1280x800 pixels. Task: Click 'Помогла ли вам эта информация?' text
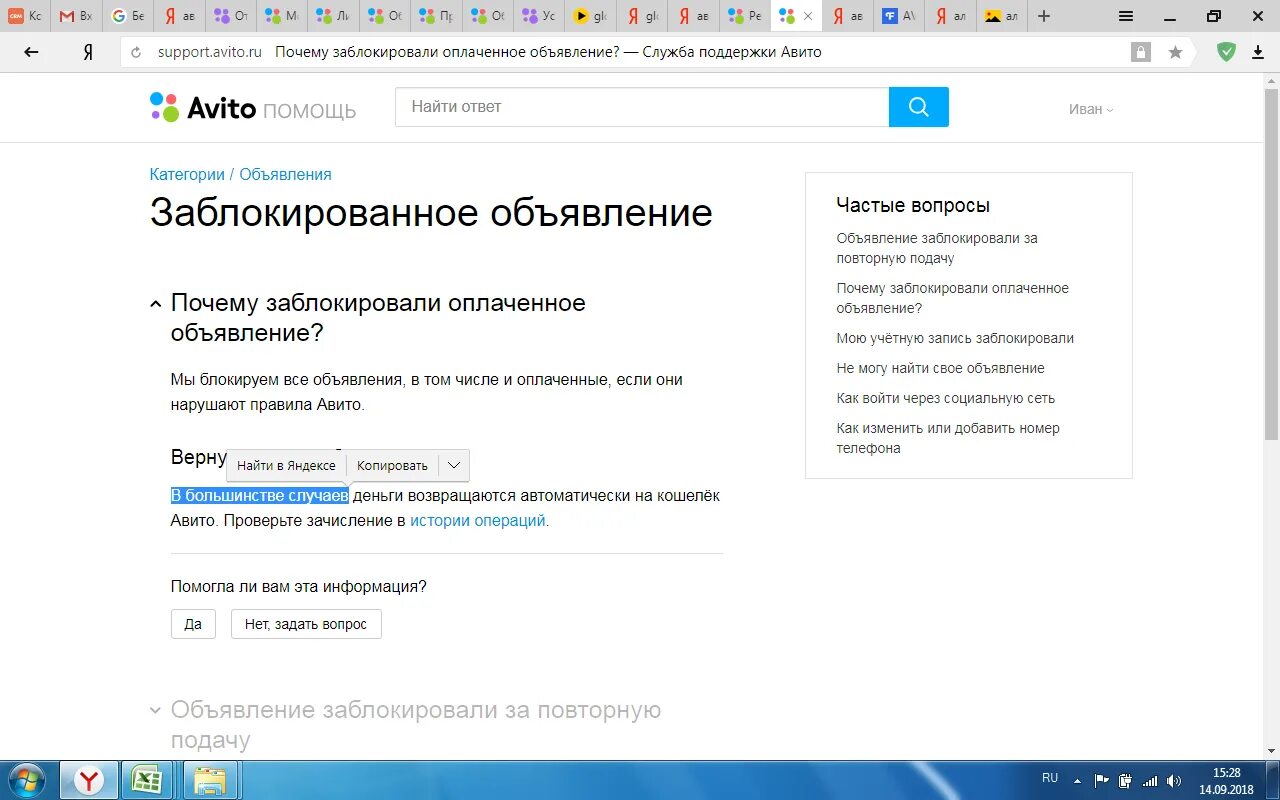(x=299, y=586)
